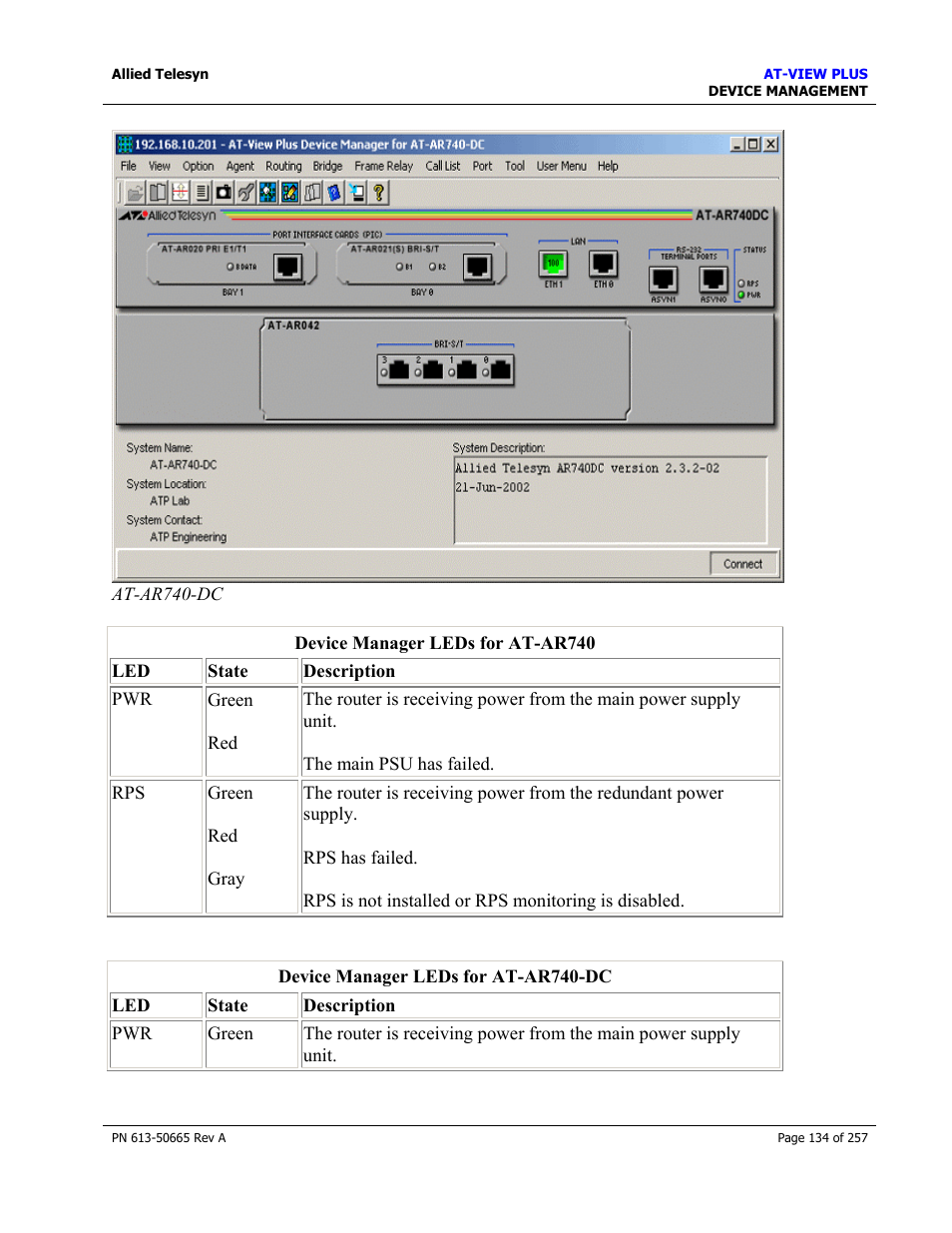Click the green PWR status LED

741,295
